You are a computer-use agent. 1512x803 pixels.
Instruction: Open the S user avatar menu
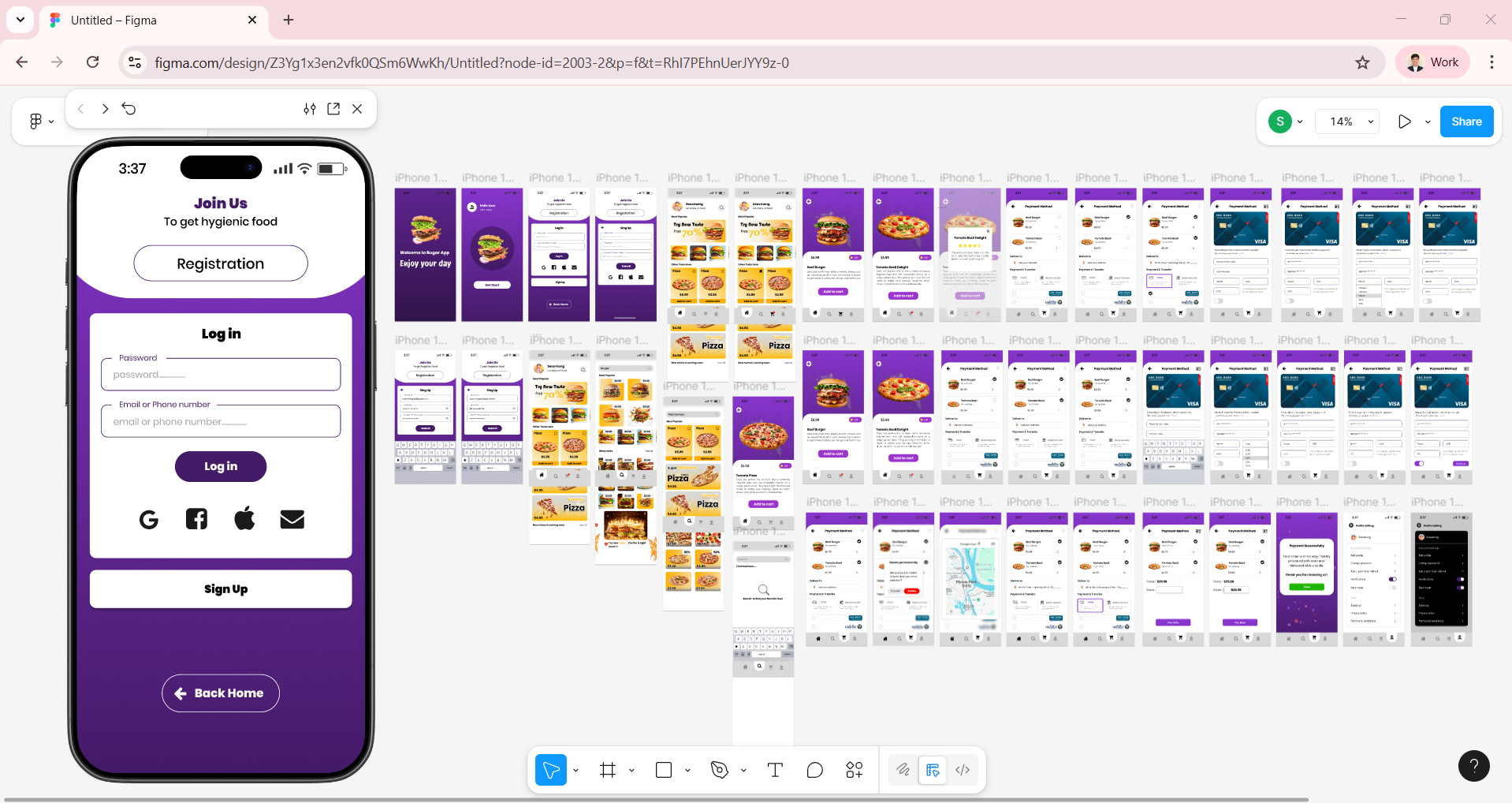pos(1285,121)
